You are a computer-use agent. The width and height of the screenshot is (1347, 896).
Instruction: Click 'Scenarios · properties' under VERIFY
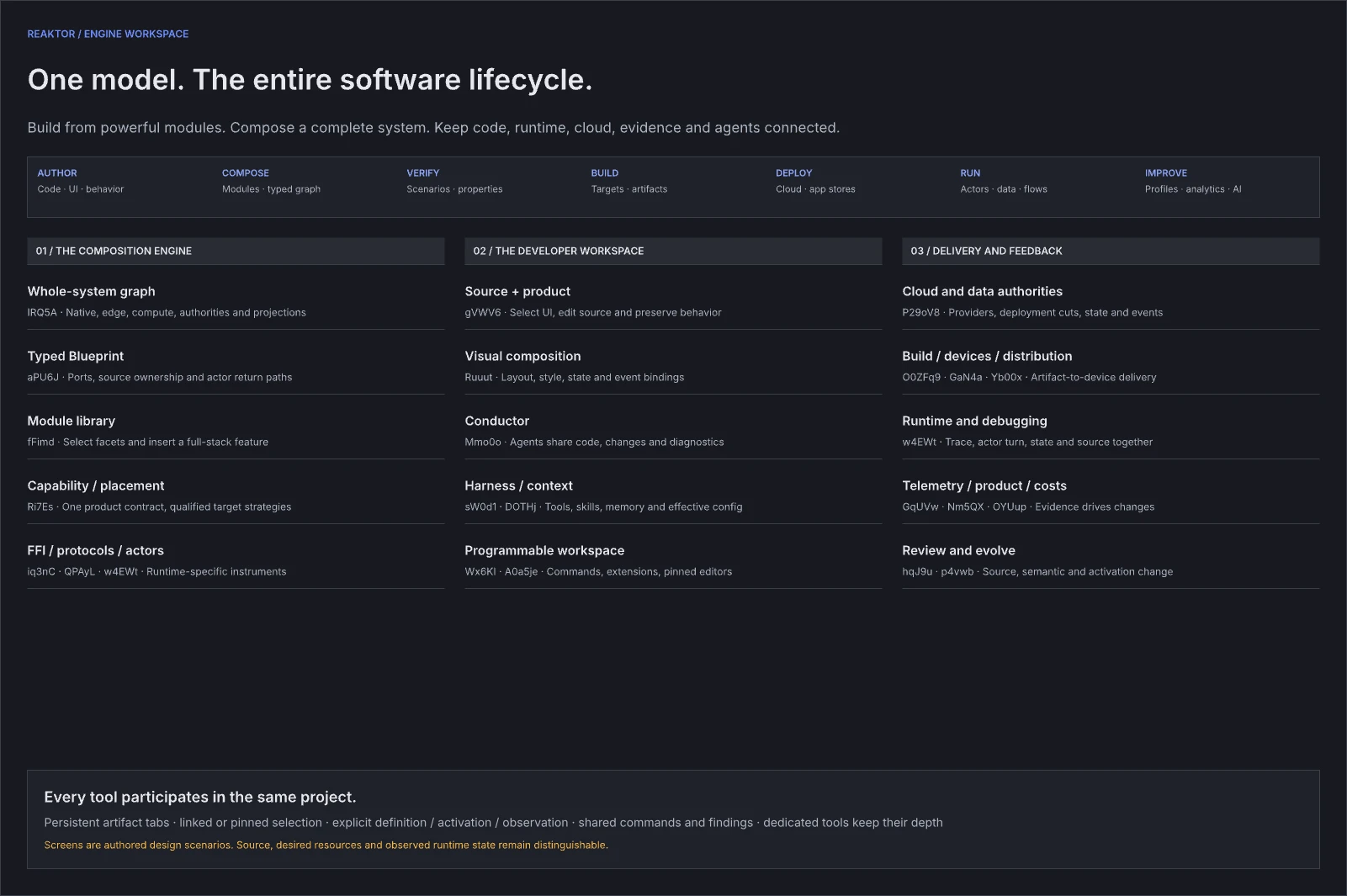coord(454,189)
